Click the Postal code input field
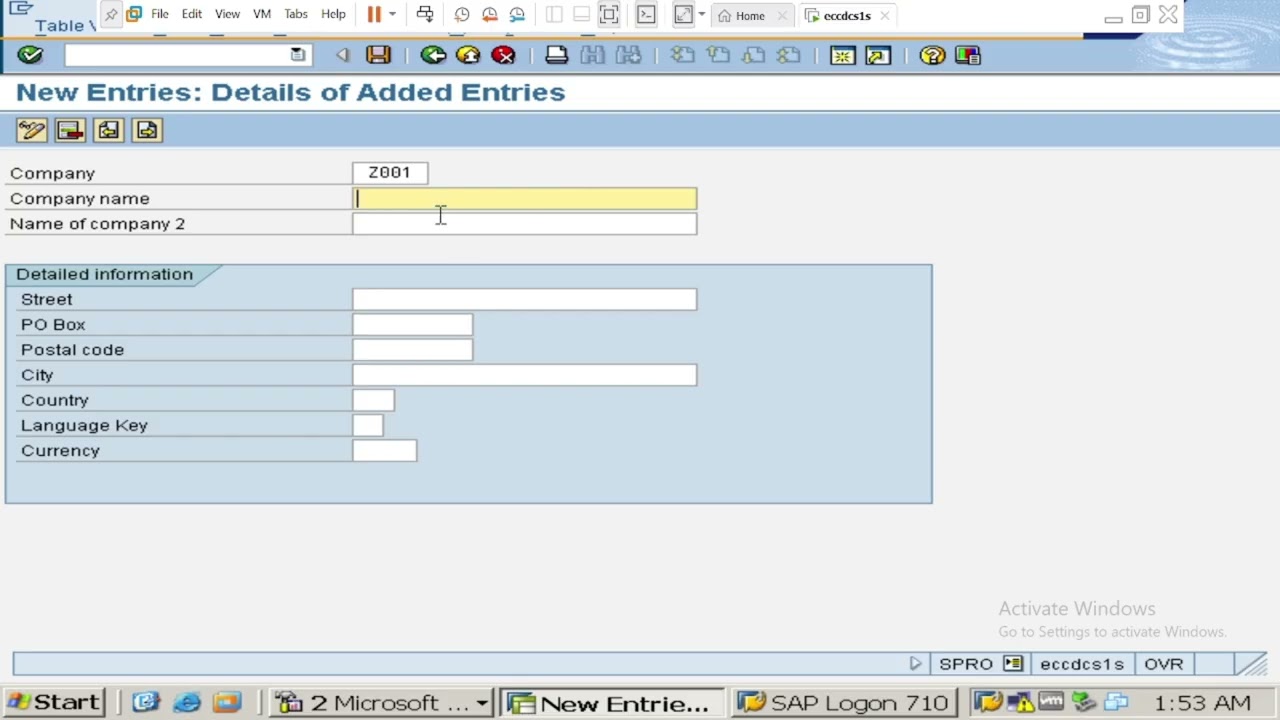1280x720 pixels. [x=412, y=349]
